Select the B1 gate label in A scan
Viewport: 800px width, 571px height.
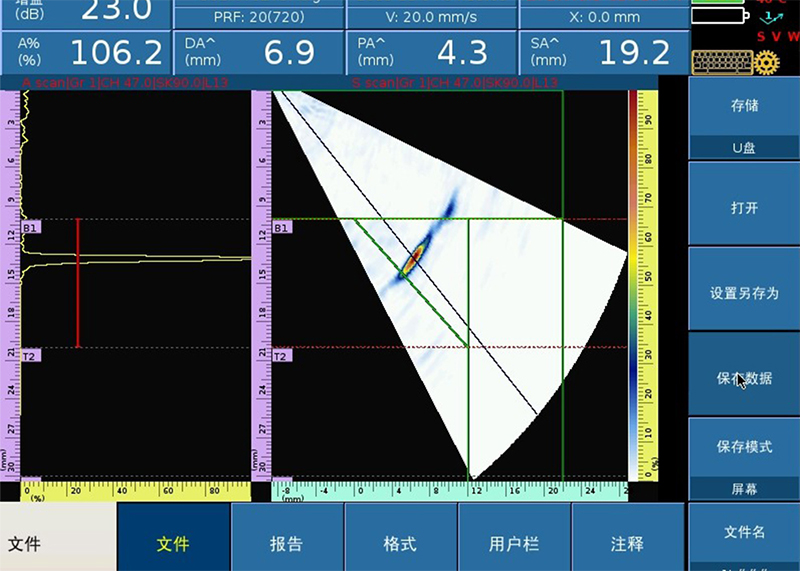click(x=31, y=228)
